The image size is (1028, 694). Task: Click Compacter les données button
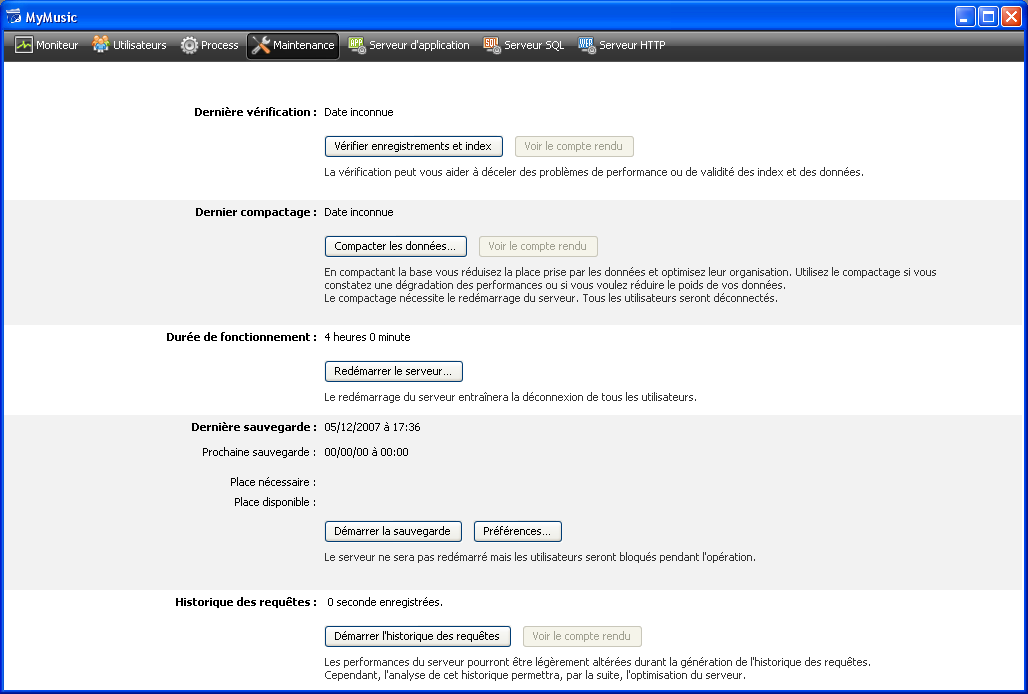coord(395,246)
